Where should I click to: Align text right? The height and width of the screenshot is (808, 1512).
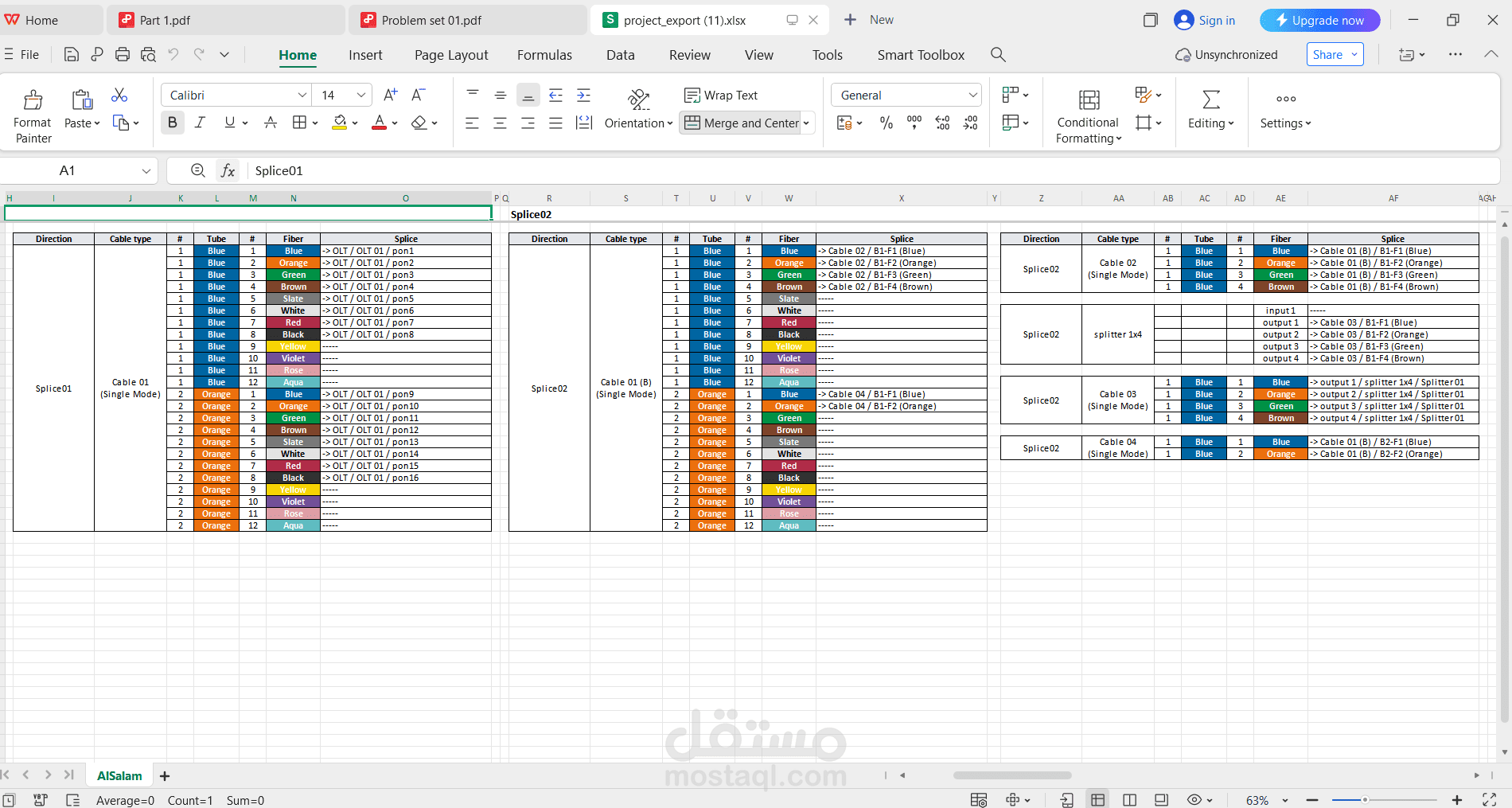(x=528, y=123)
